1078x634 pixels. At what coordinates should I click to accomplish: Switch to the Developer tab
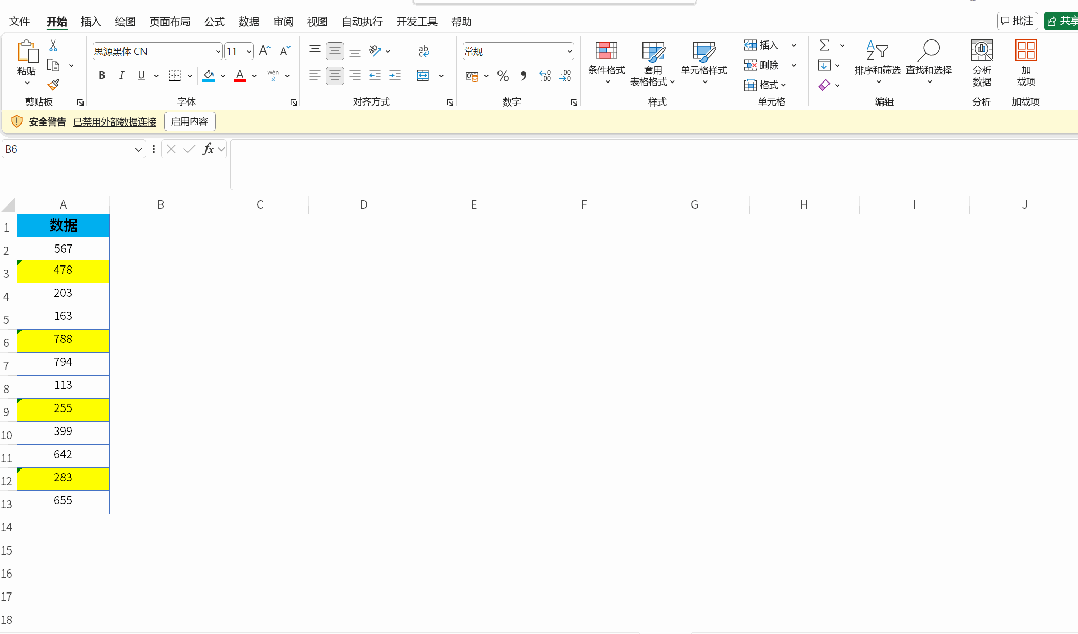point(417,21)
